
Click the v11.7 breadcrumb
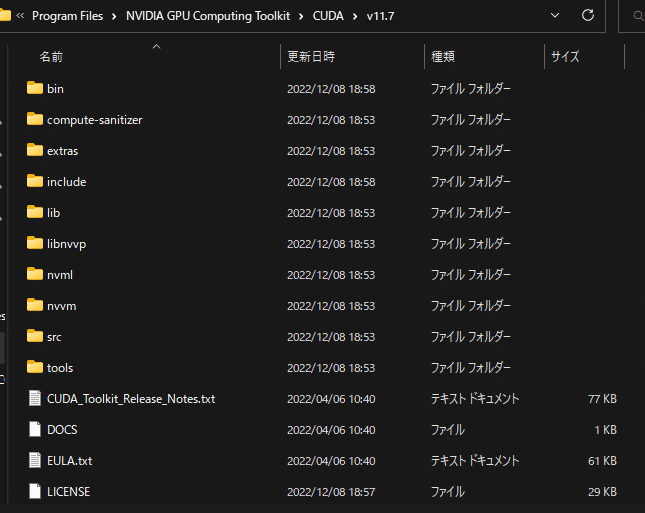pos(381,16)
